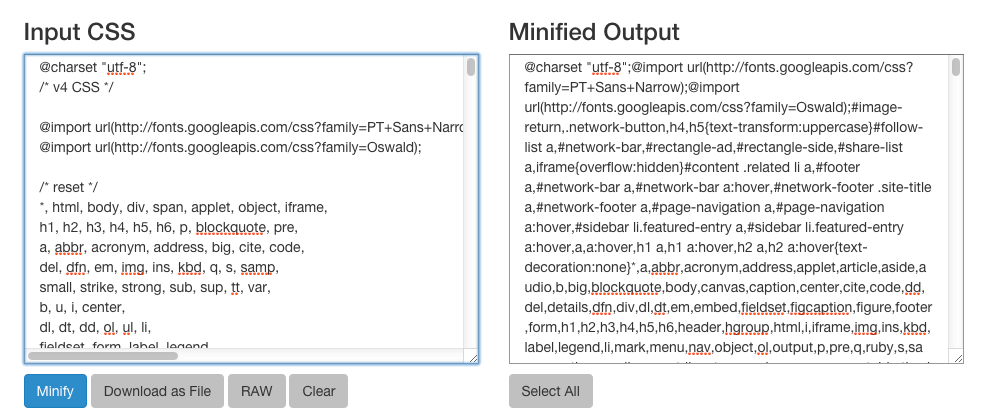The image size is (983, 419).
Task: Click the Input CSS horizontal scrollbar thumb
Action: click(x=103, y=356)
